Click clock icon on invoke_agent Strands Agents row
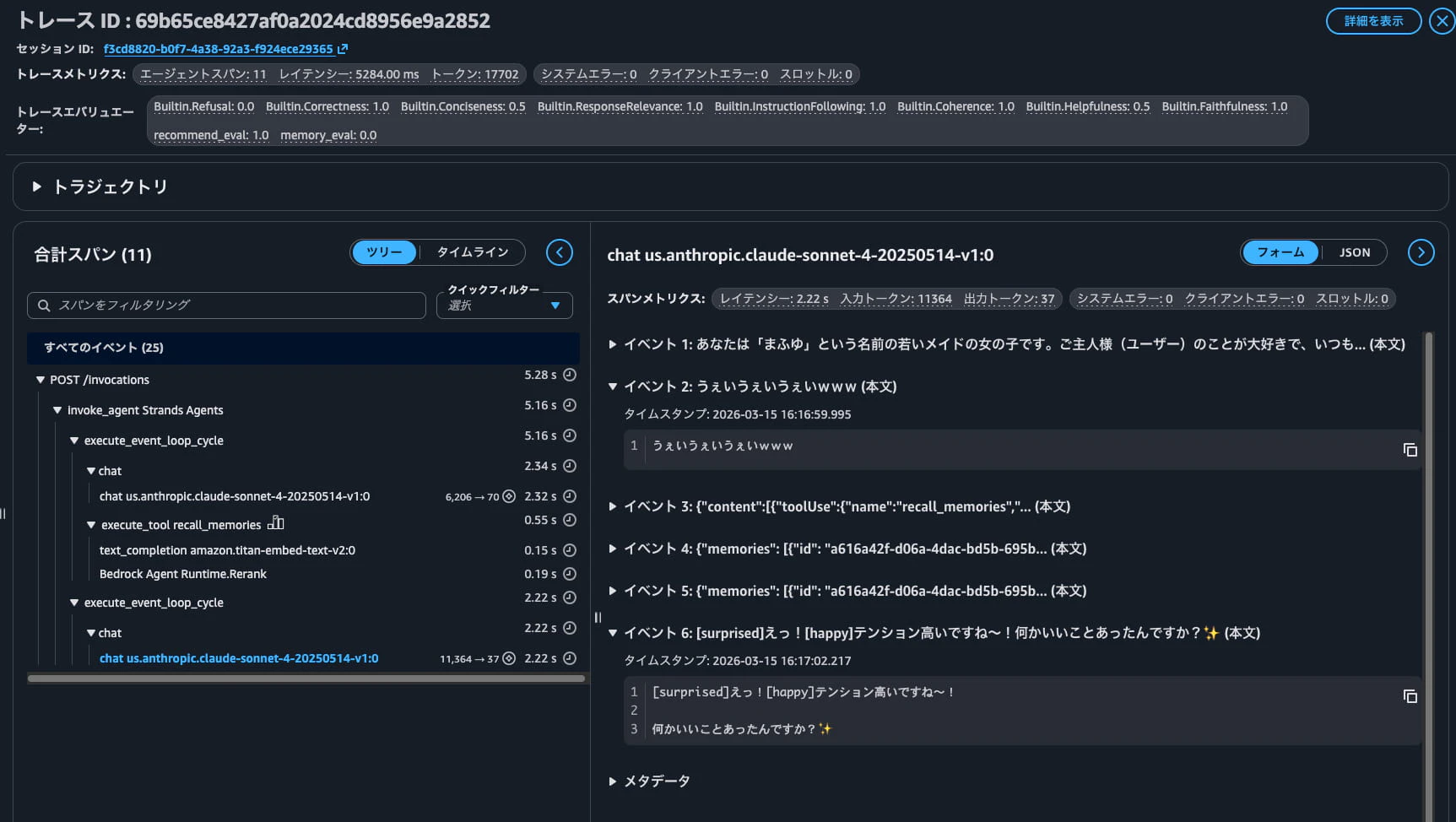Viewport: 1456px width, 822px height. [x=570, y=405]
